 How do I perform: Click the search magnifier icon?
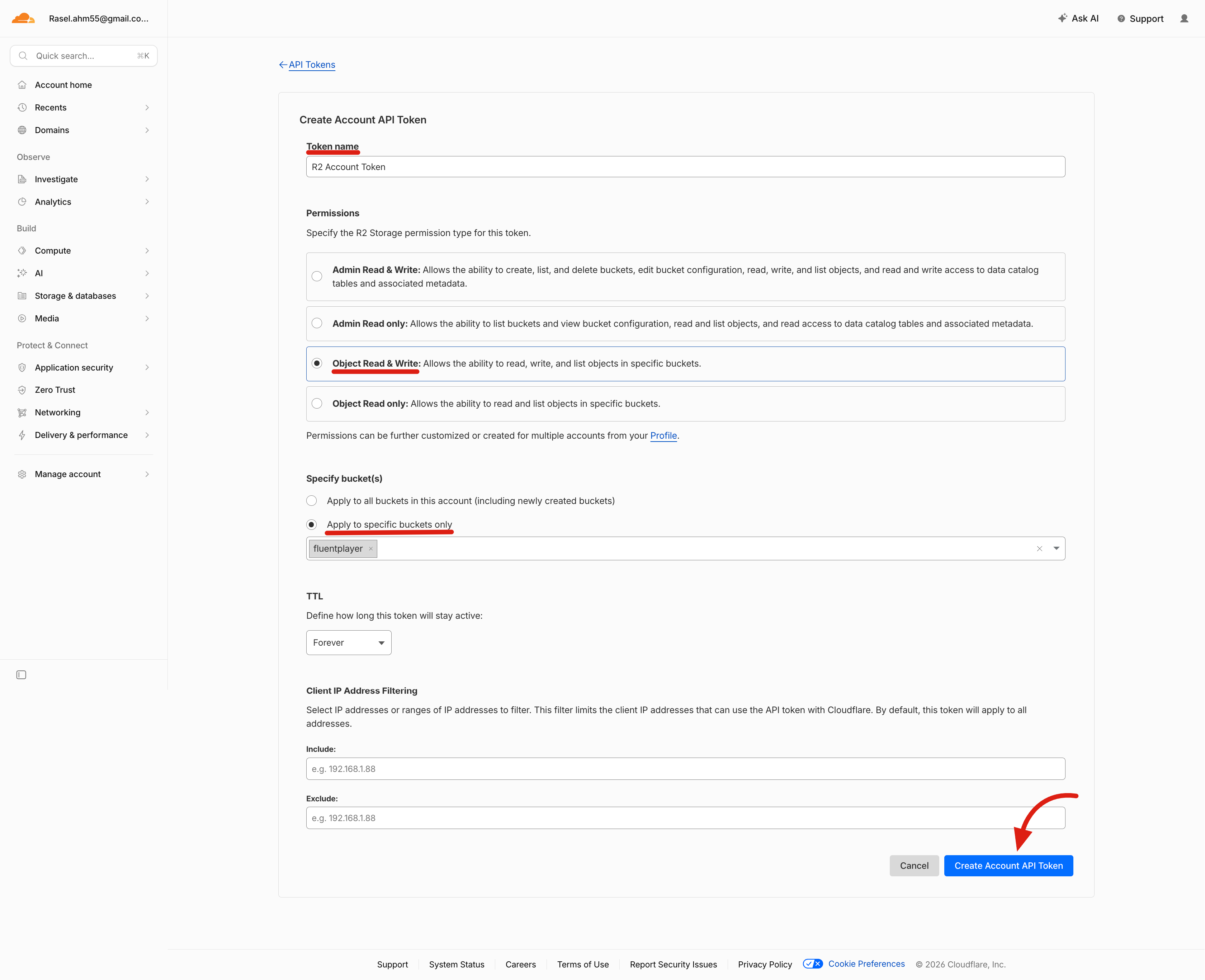coord(23,56)
